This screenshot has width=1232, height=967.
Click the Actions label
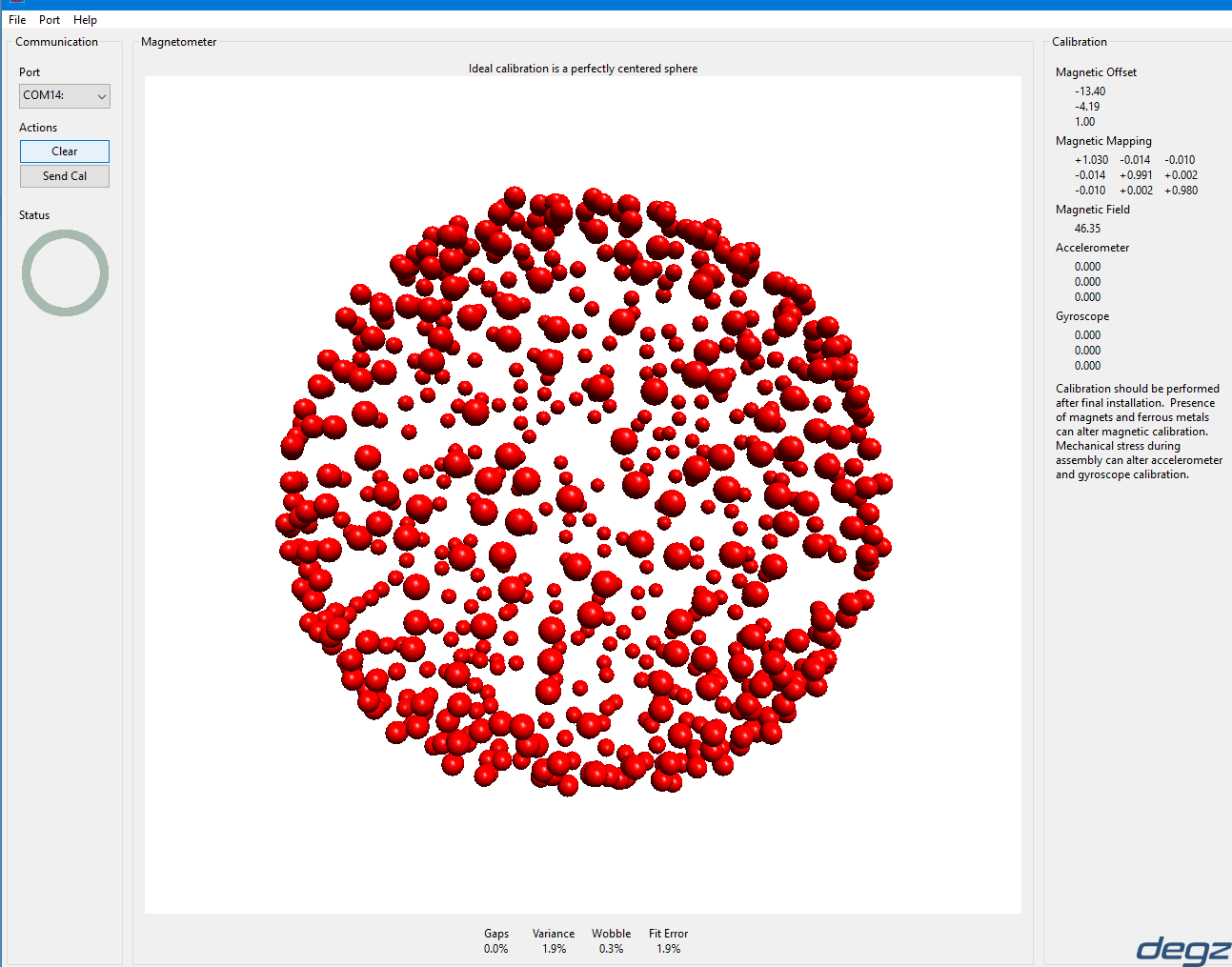point(38,128)
